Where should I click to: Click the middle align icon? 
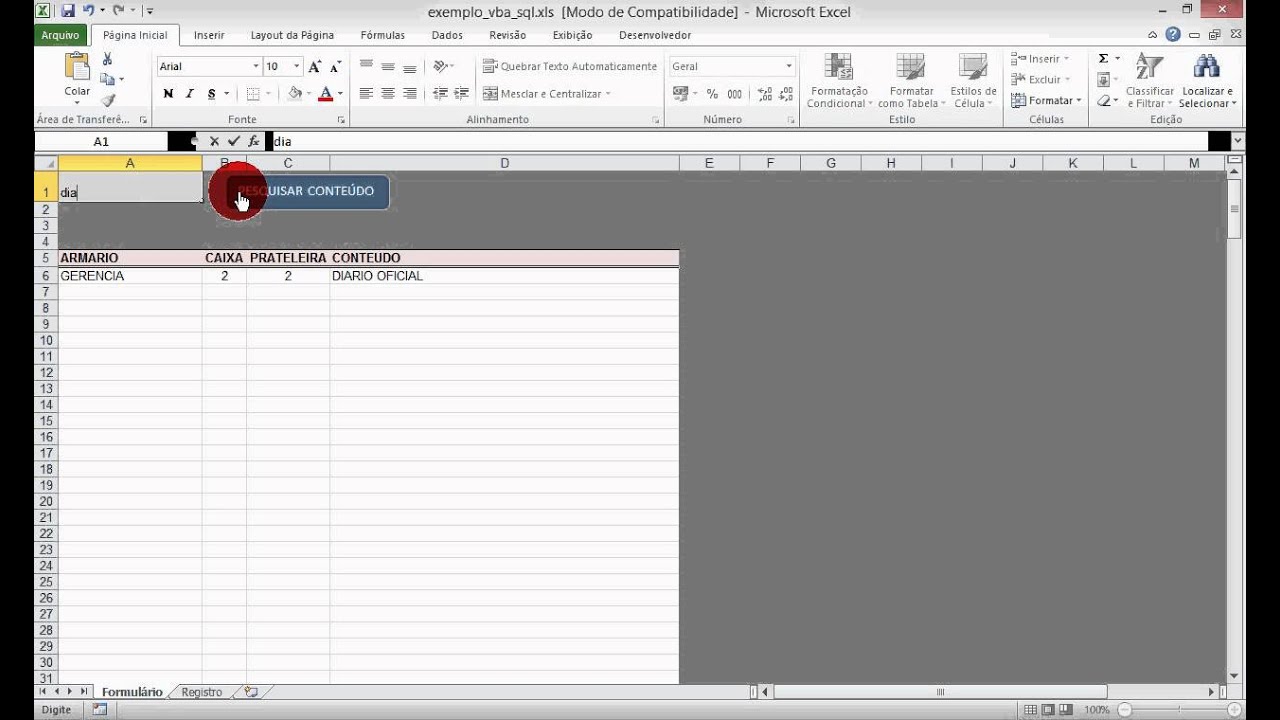tap(388, 67)
